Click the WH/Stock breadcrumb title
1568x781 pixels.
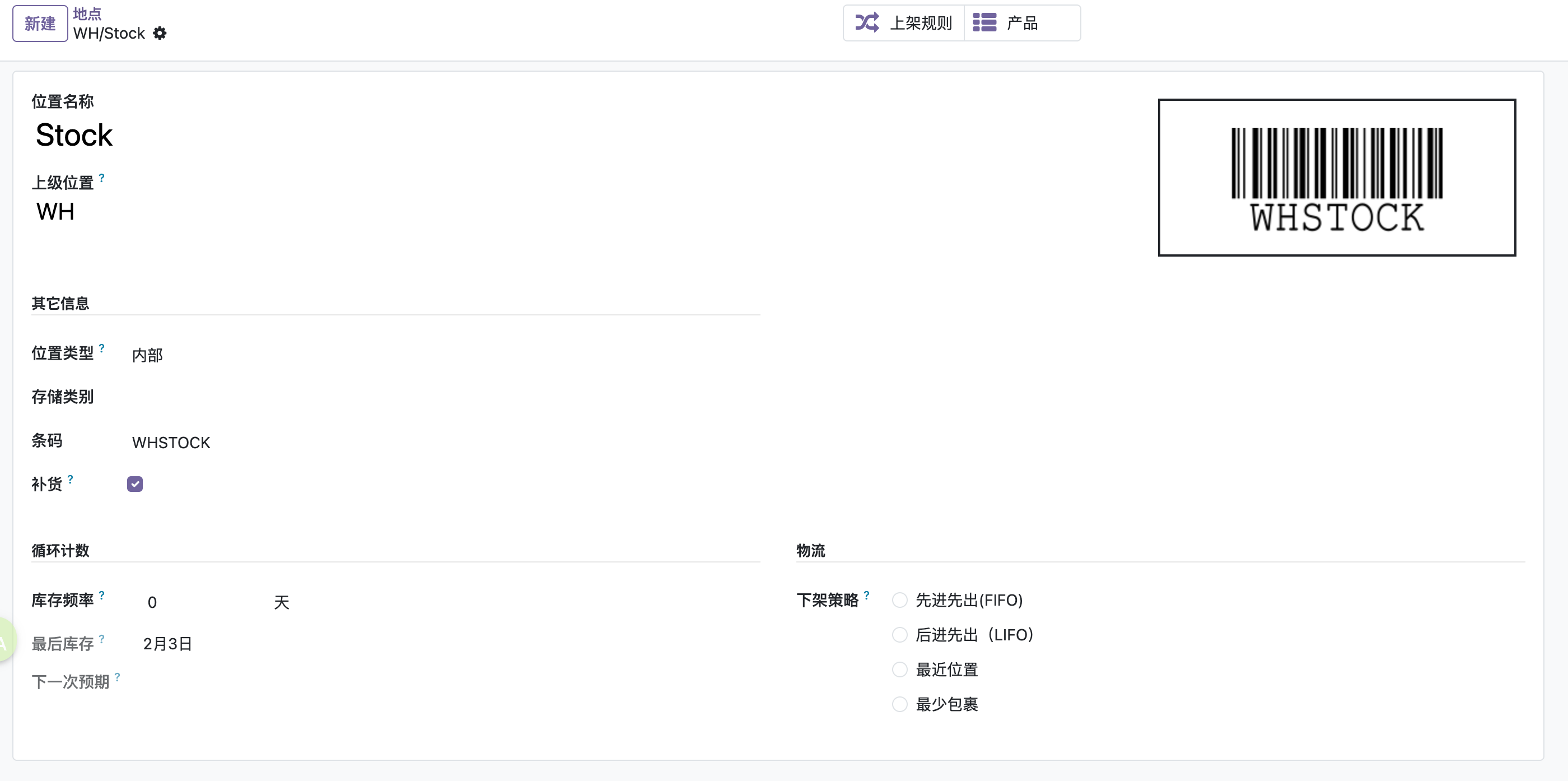point(109,34)
